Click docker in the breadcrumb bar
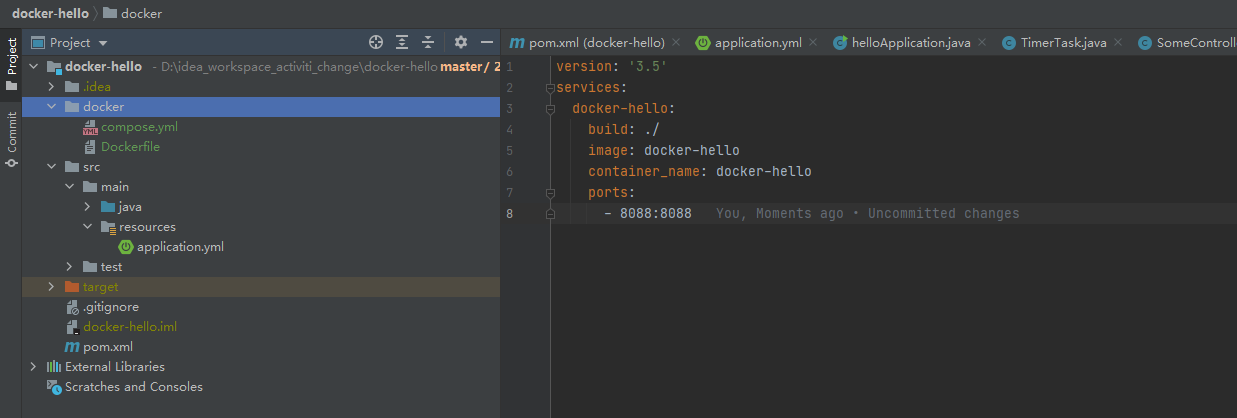Image resolution: width=1237 pixels, height=418 pixels. point(140,14)
